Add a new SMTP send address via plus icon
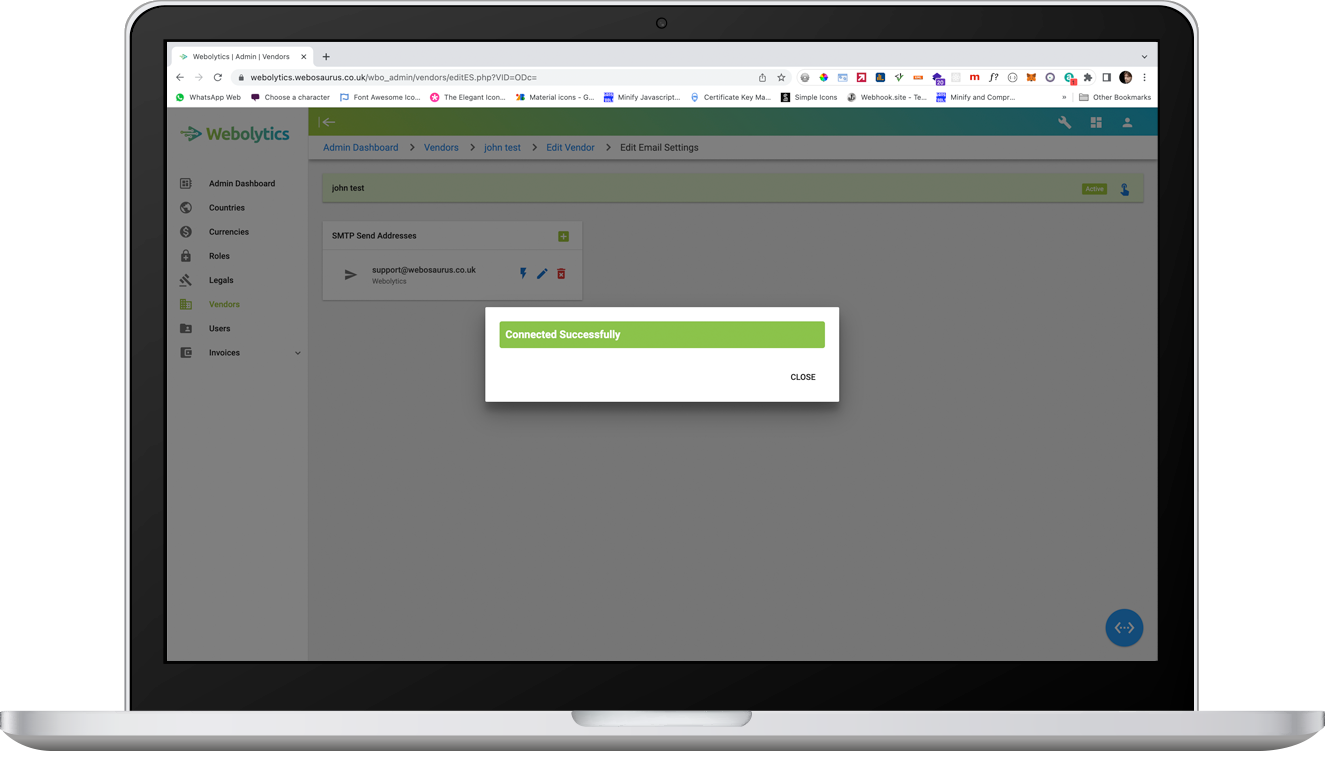The image size is (1325, 780). pos(563,236)
